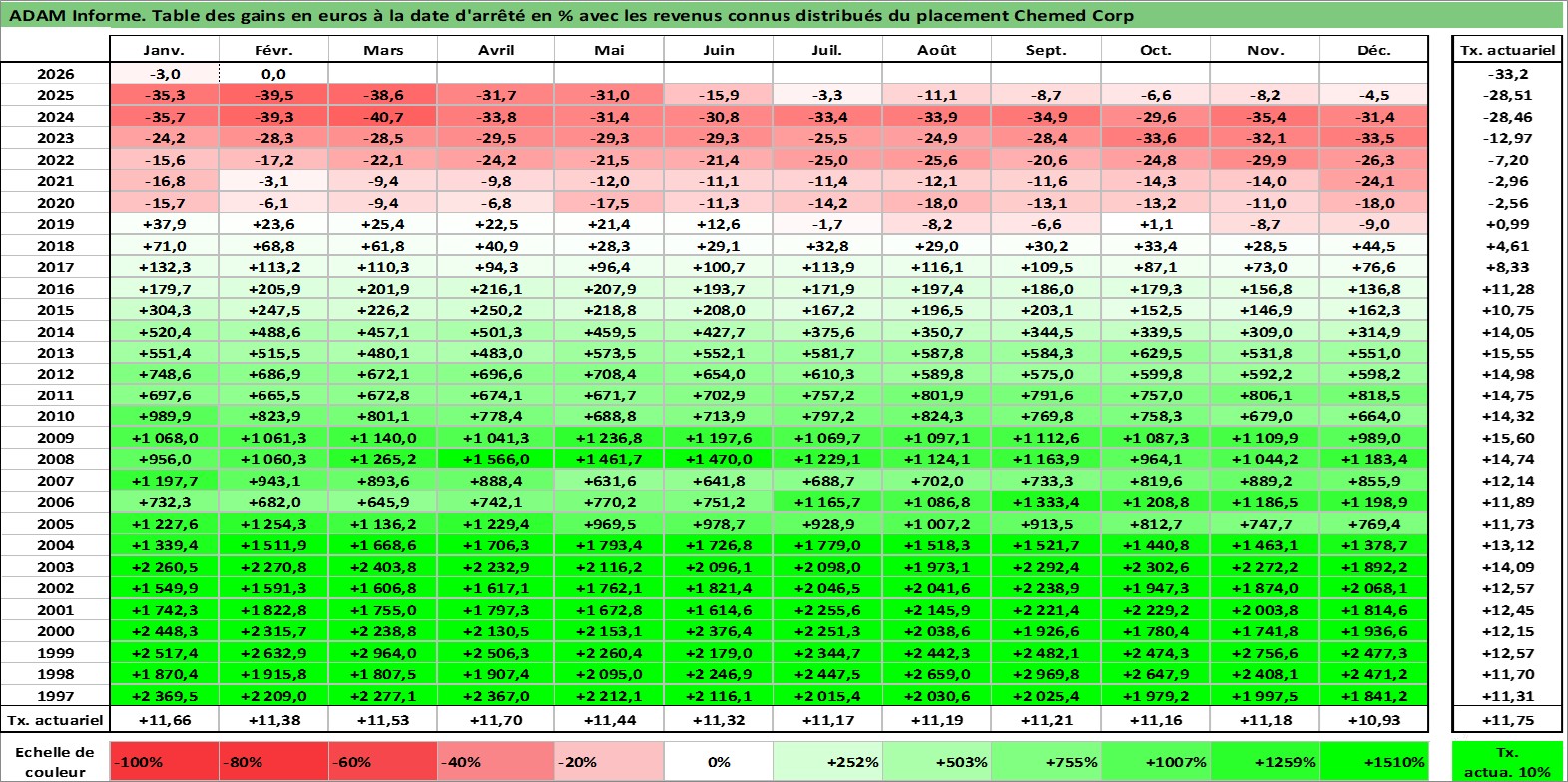Click the 2013 October value '+629,5'
The image size is (1568, 782).
click(x=1156, y=353)
